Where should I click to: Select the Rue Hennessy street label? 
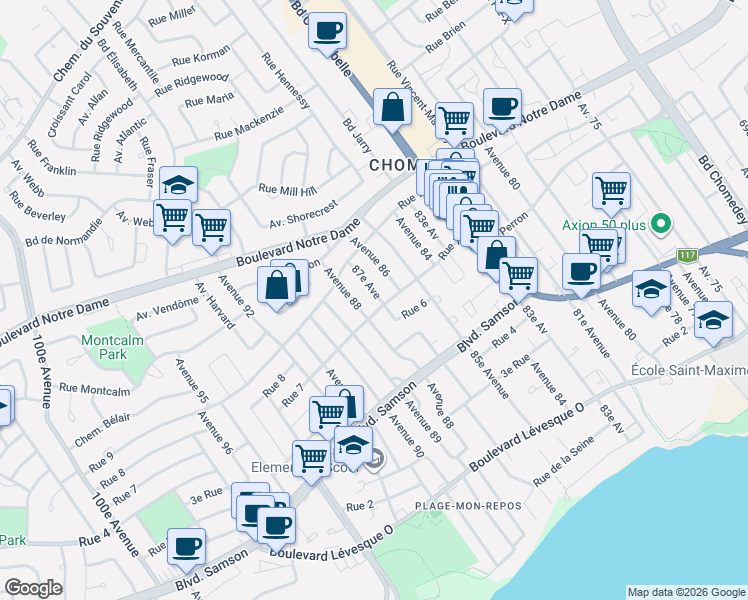[x=286, y=81]
